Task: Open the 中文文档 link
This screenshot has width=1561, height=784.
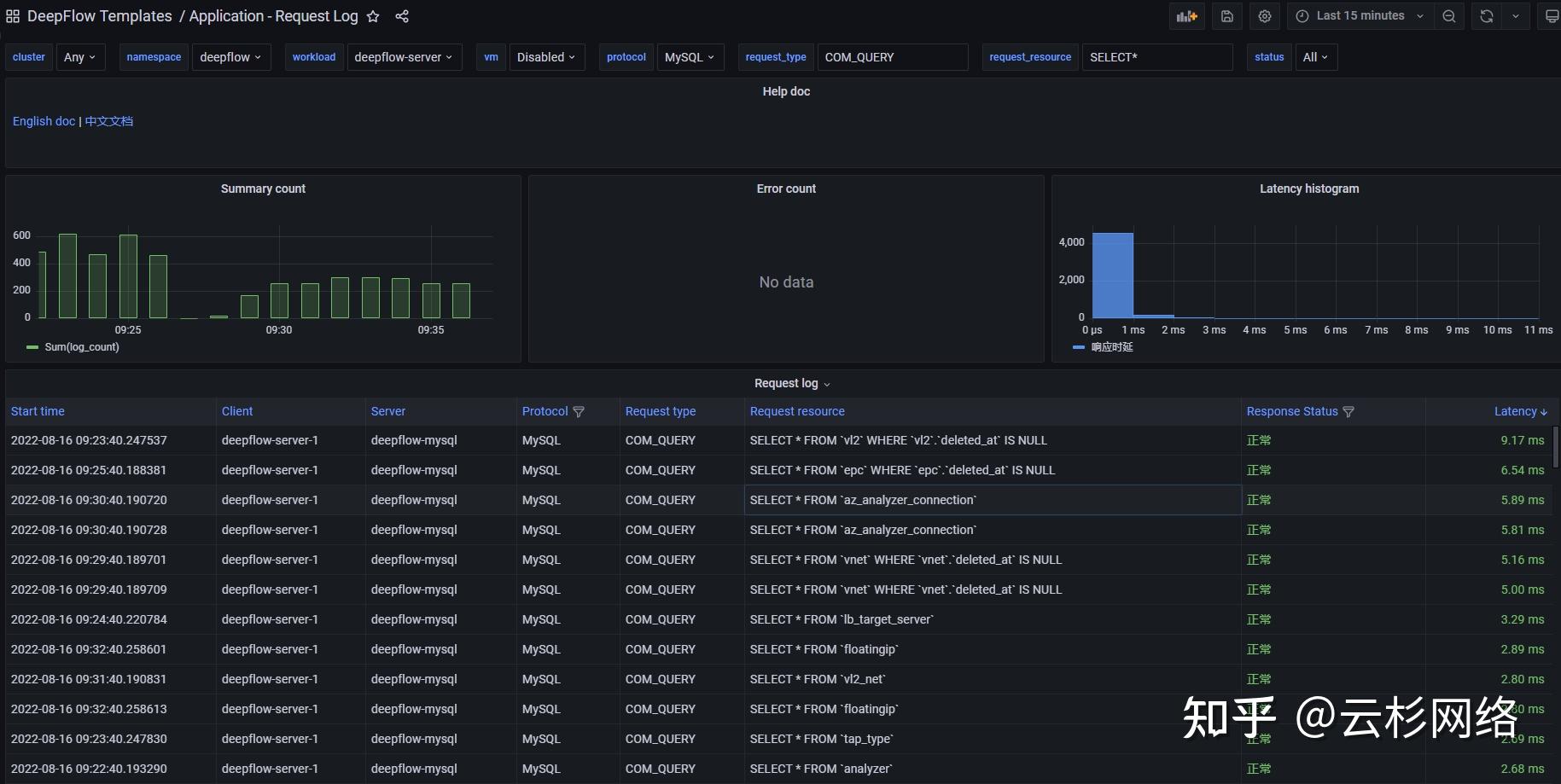Action: pyautogui.click(x=109, y=121)
